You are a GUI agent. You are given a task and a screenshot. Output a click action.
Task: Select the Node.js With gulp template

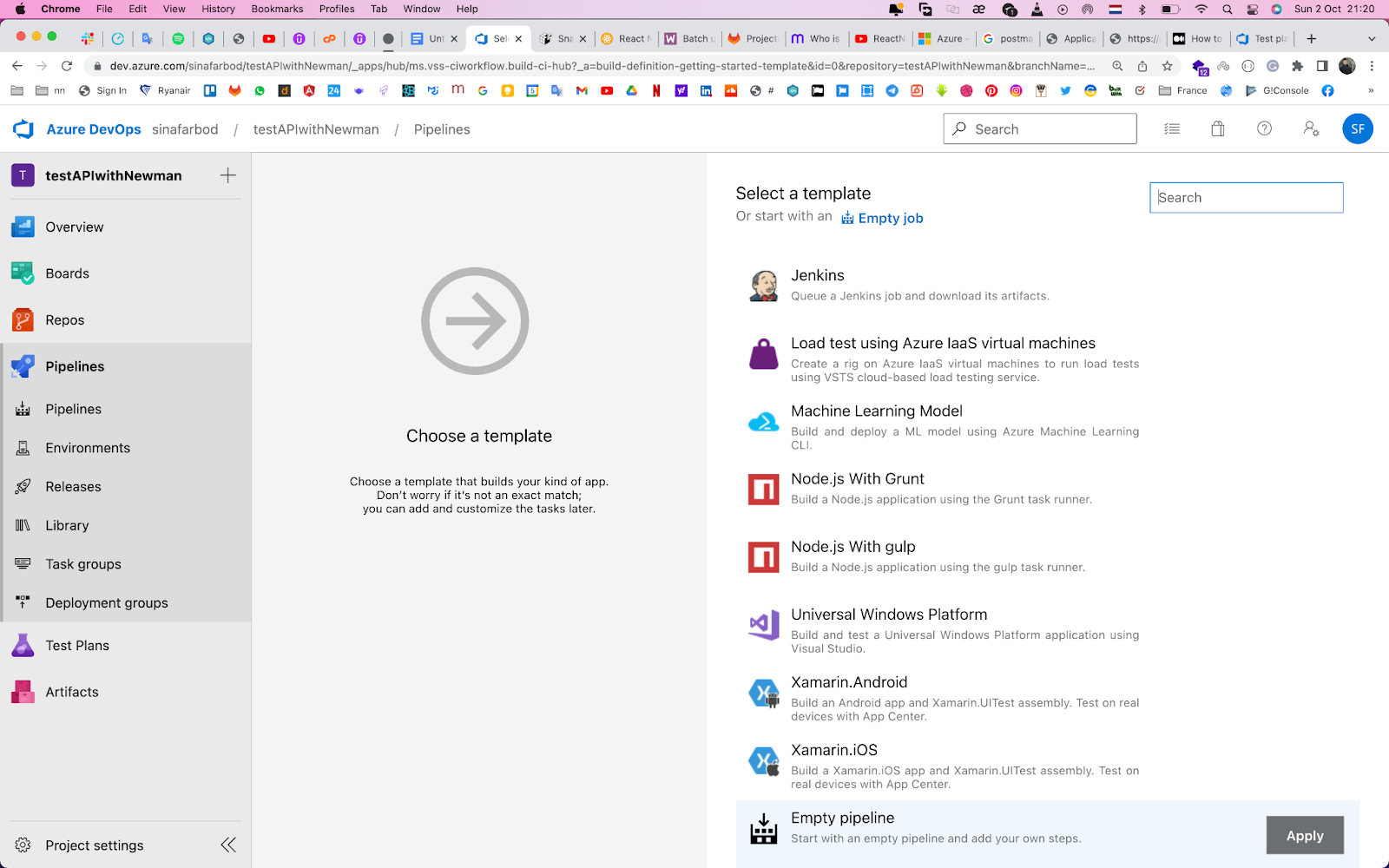coord(1047,556)
